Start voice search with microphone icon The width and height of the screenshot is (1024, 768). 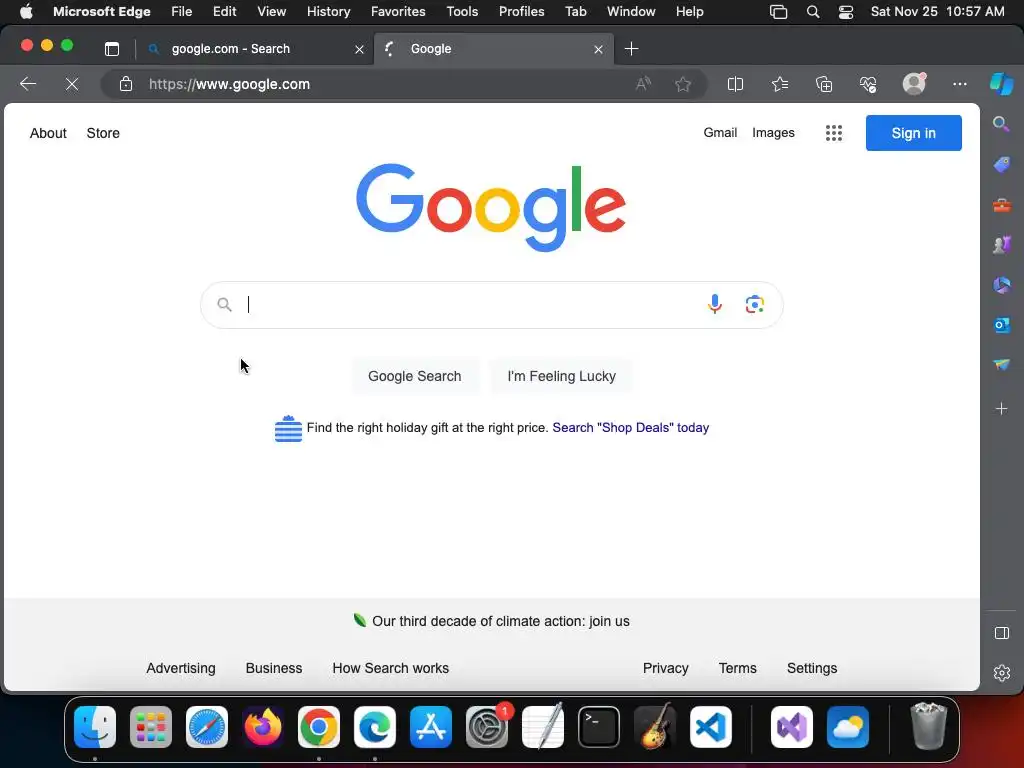tap(714, 304)
